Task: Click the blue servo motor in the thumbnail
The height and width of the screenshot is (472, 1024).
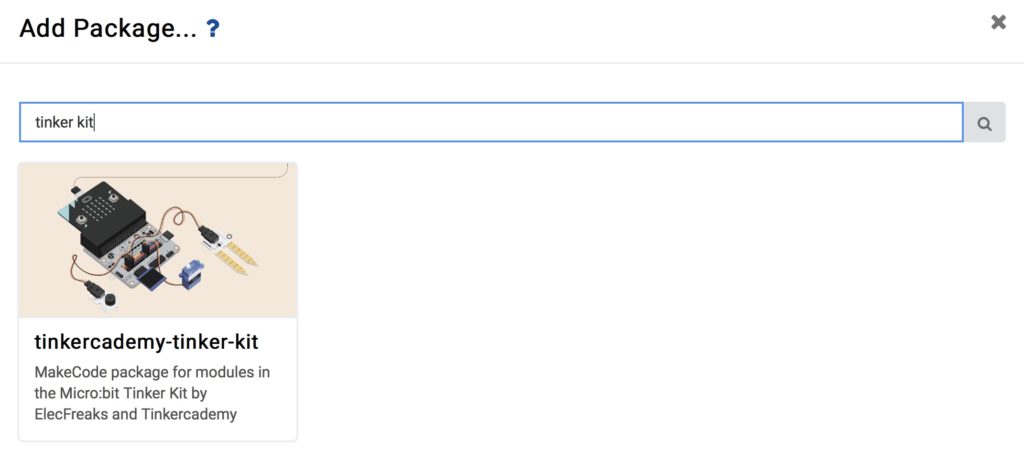Action: [x=192, y=275]
